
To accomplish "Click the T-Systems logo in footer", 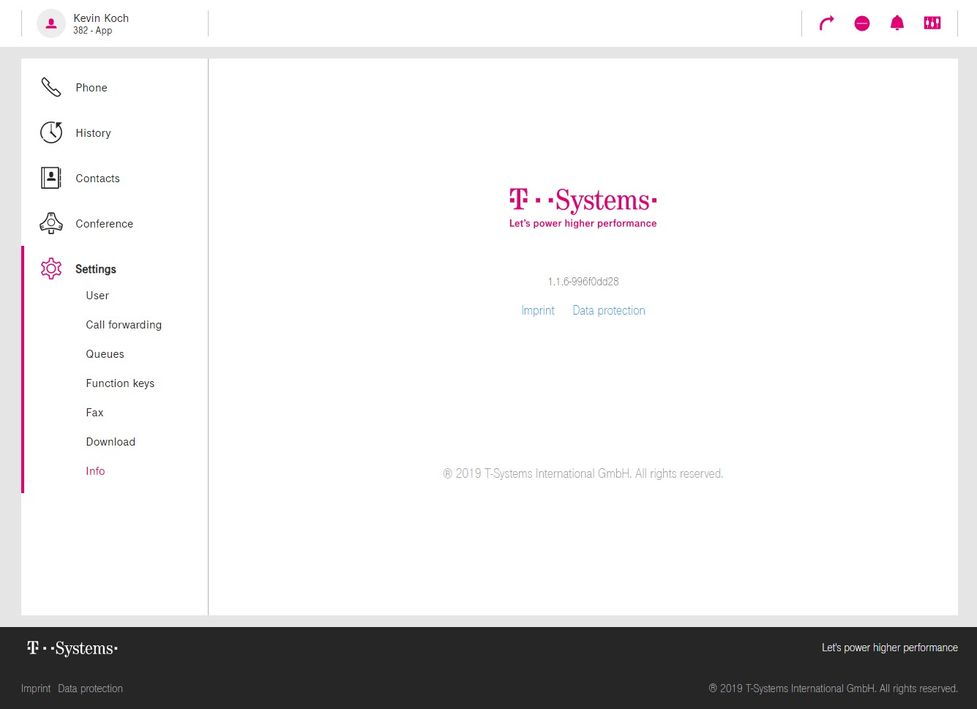I will pos(72,648).
